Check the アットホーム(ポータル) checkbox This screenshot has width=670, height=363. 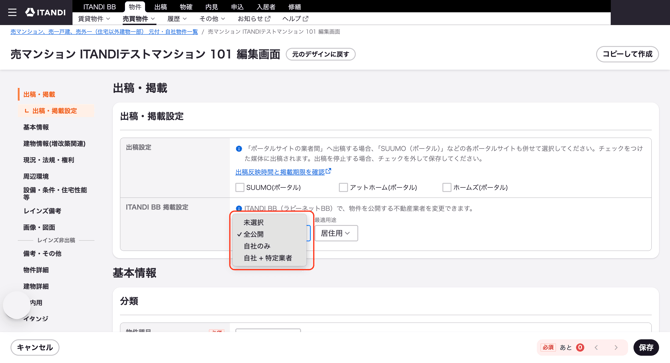(x=343, y=187)
